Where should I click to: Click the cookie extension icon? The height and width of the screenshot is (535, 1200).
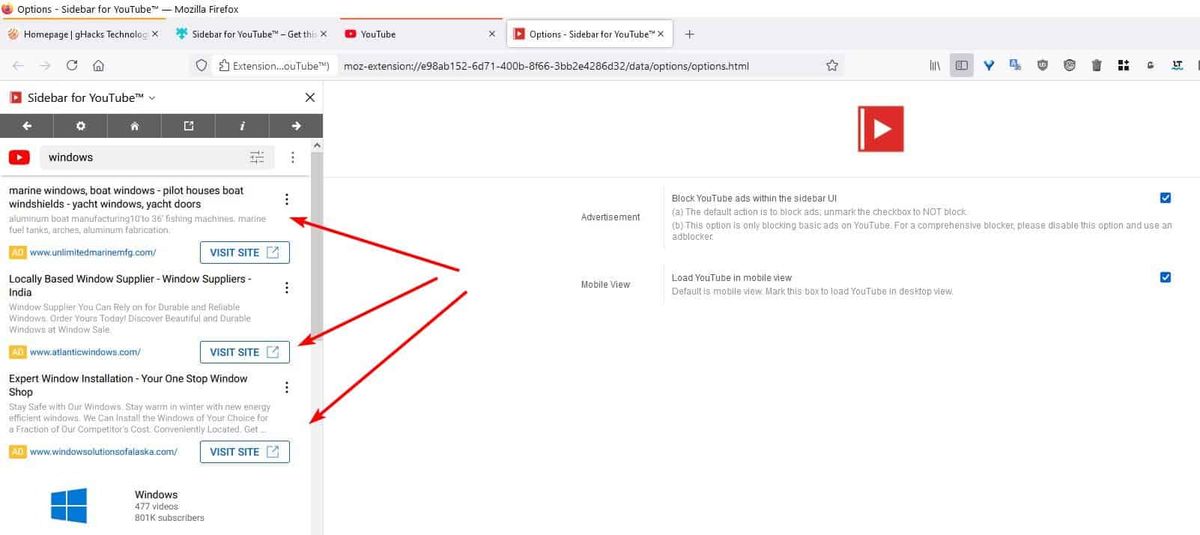pos(1069,65)
